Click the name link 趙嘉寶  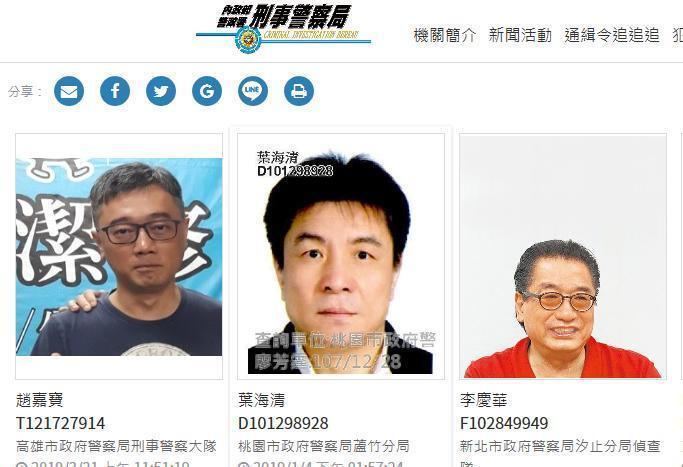click(40, 400)
